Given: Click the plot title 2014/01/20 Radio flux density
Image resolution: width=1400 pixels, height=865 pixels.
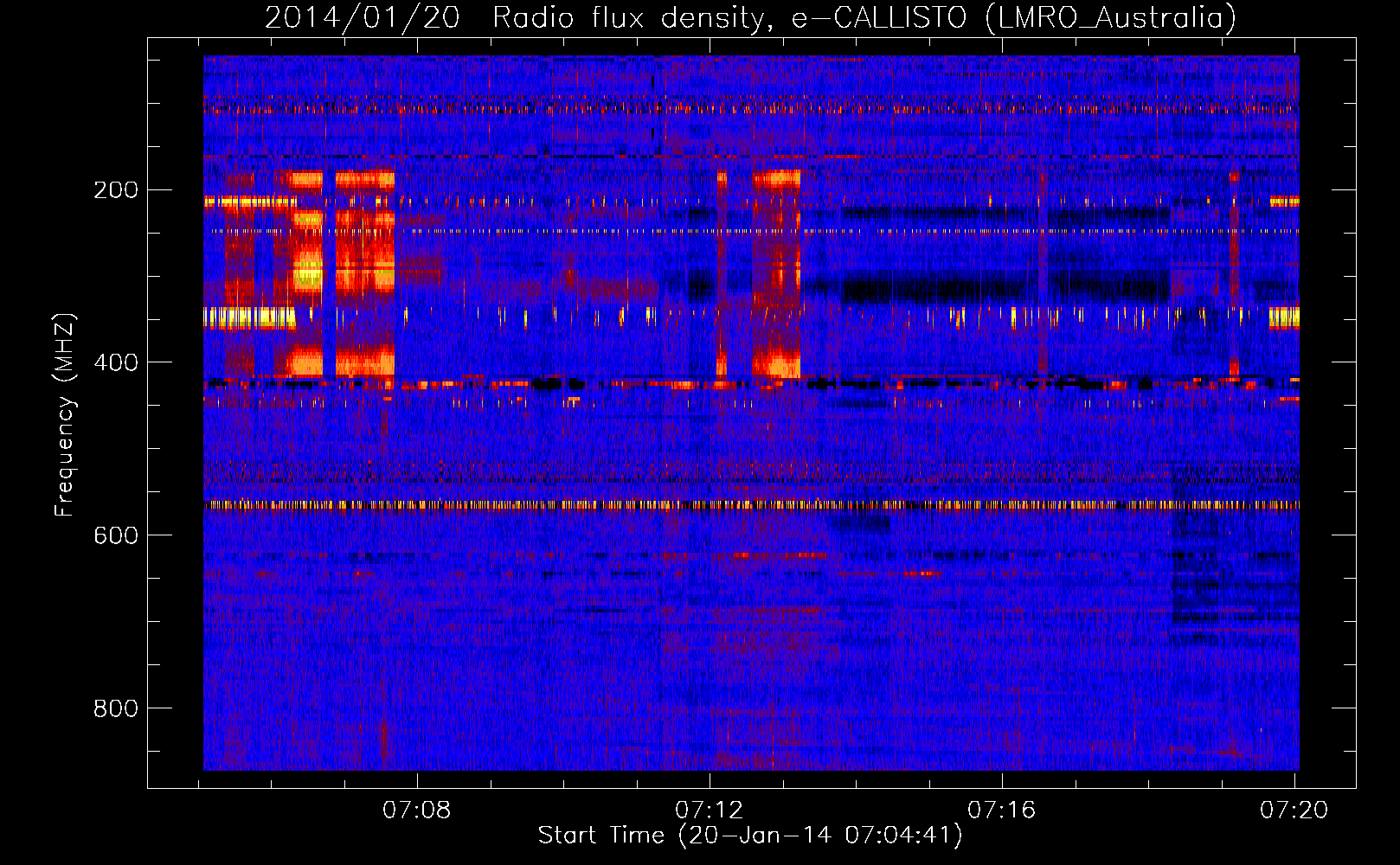Looking at the screenshot, I should tap(750, 17).
